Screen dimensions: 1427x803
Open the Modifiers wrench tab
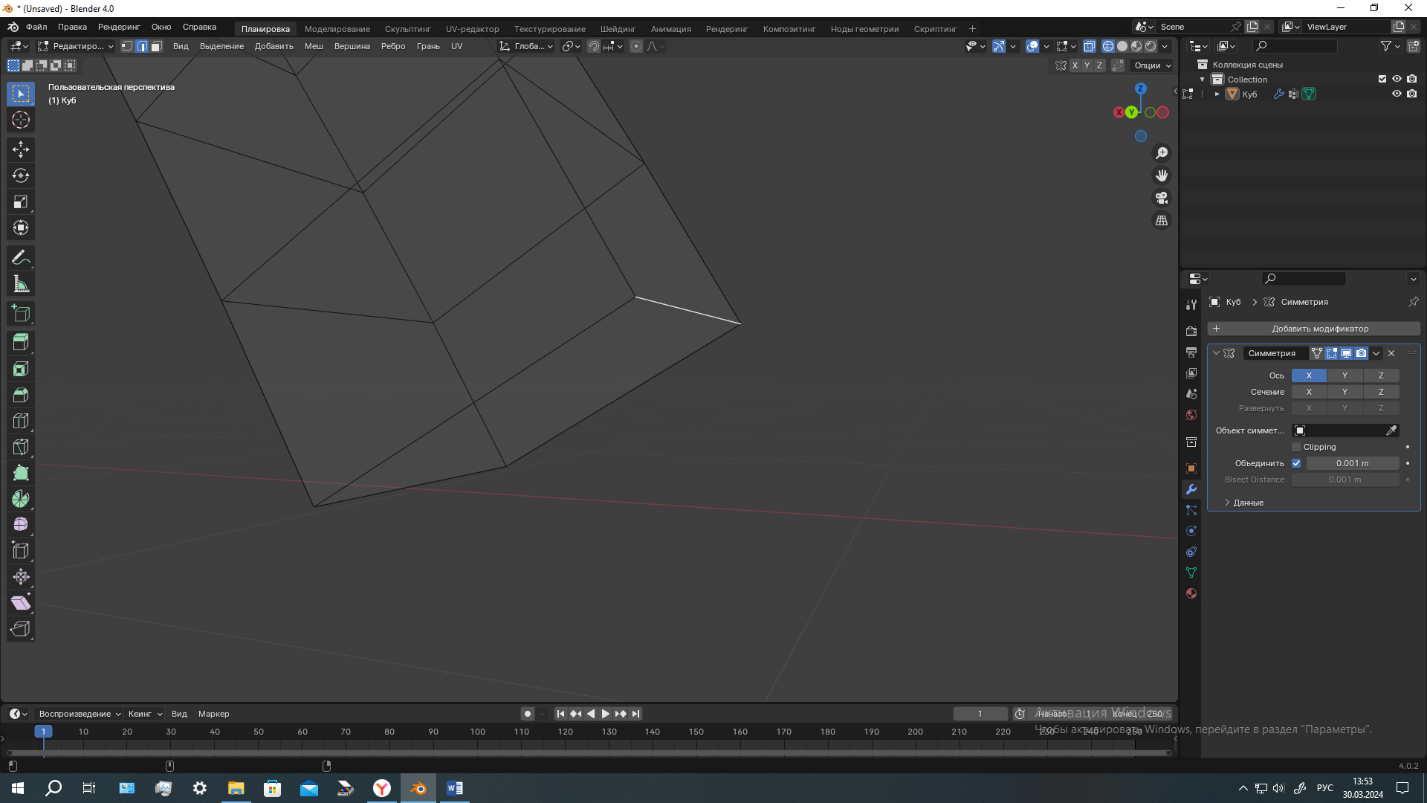[x=1191, y=489]
